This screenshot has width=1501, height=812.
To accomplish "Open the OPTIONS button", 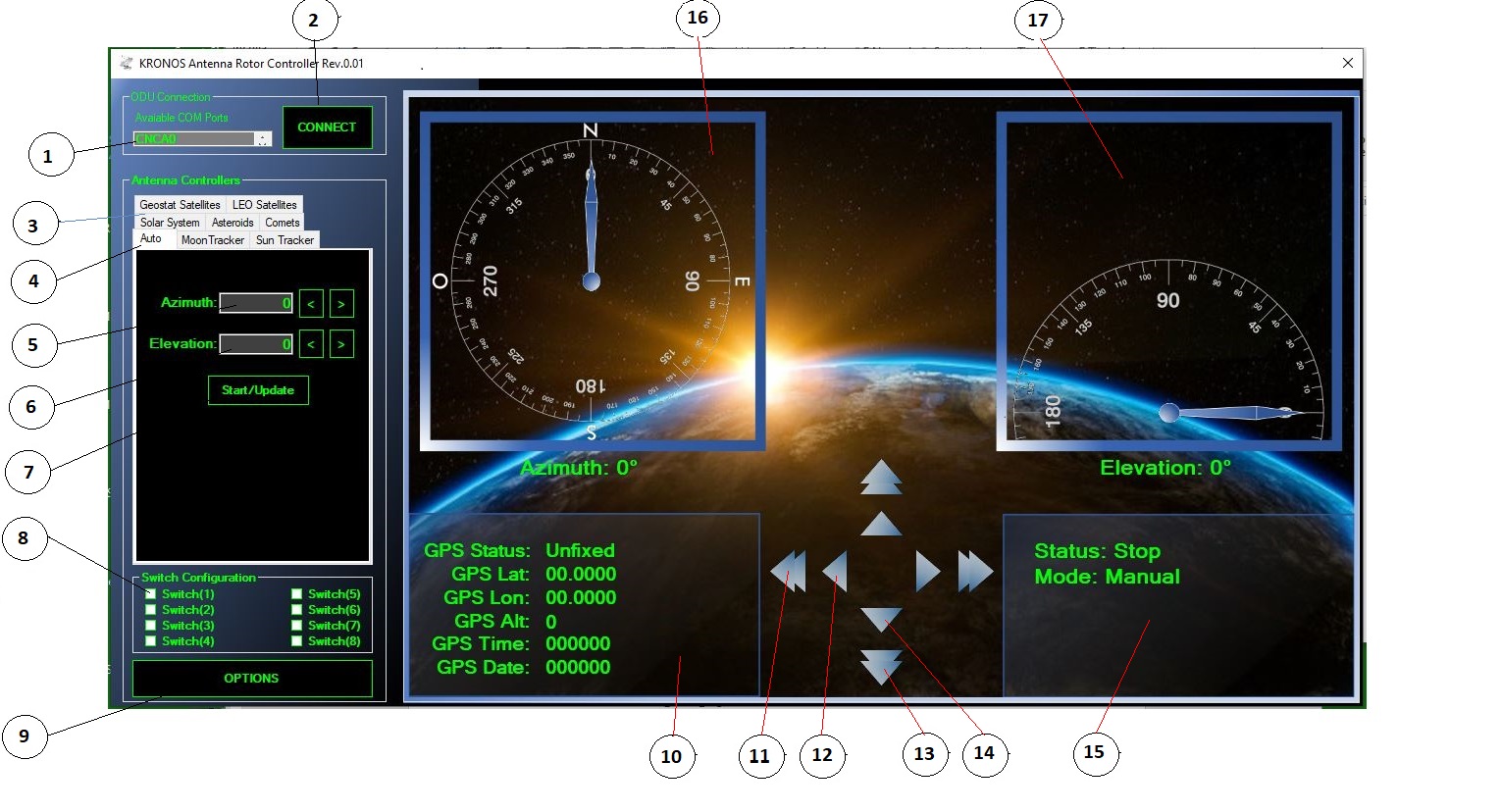I will (252, 679).
